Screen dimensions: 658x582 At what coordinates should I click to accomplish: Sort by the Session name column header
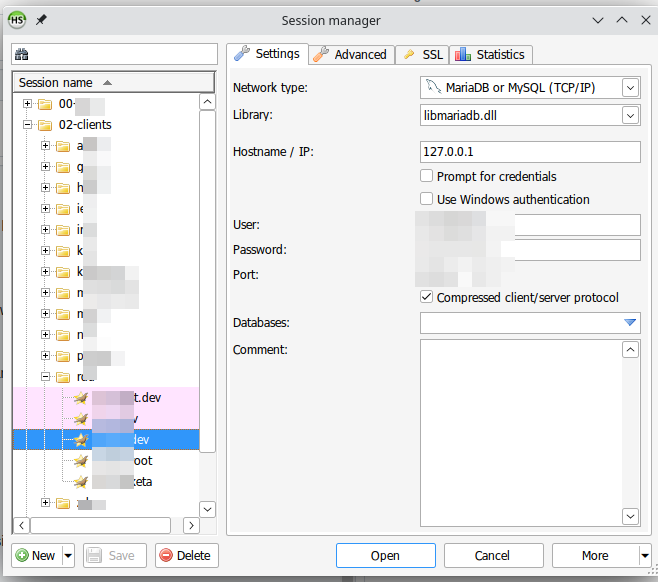pos(114,82)
